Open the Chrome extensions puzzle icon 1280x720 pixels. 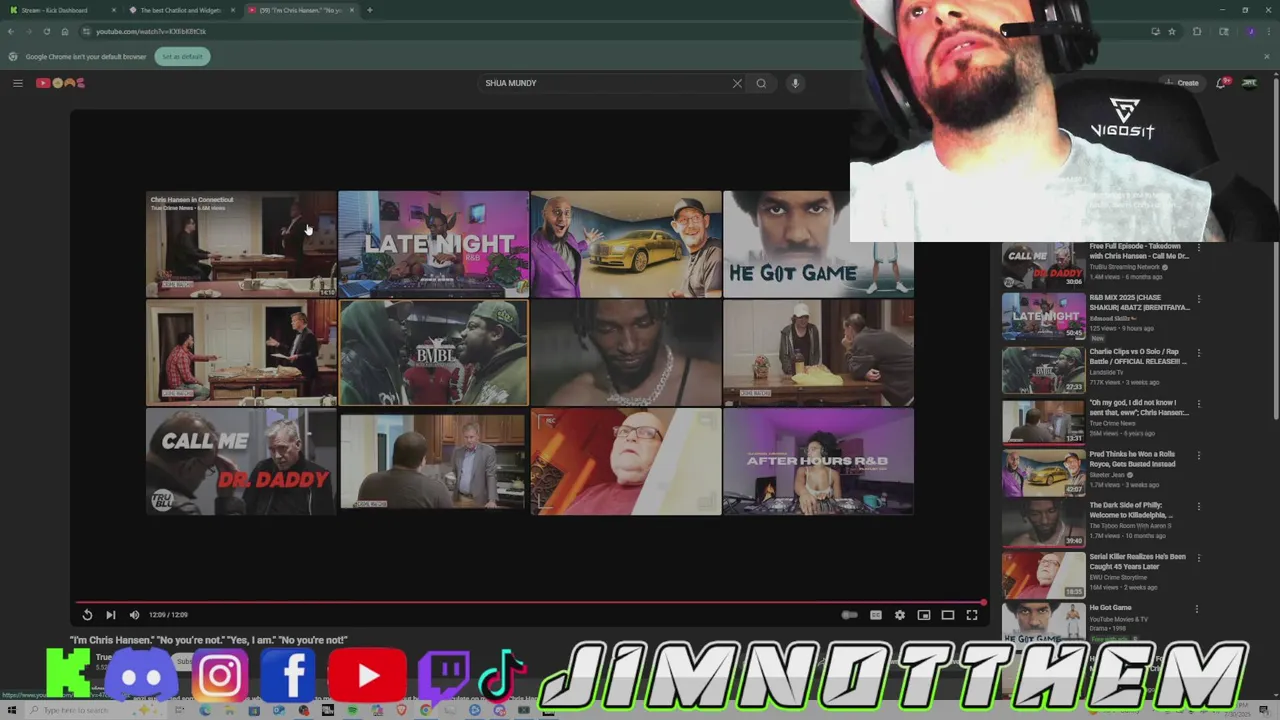coord(1197,31)
